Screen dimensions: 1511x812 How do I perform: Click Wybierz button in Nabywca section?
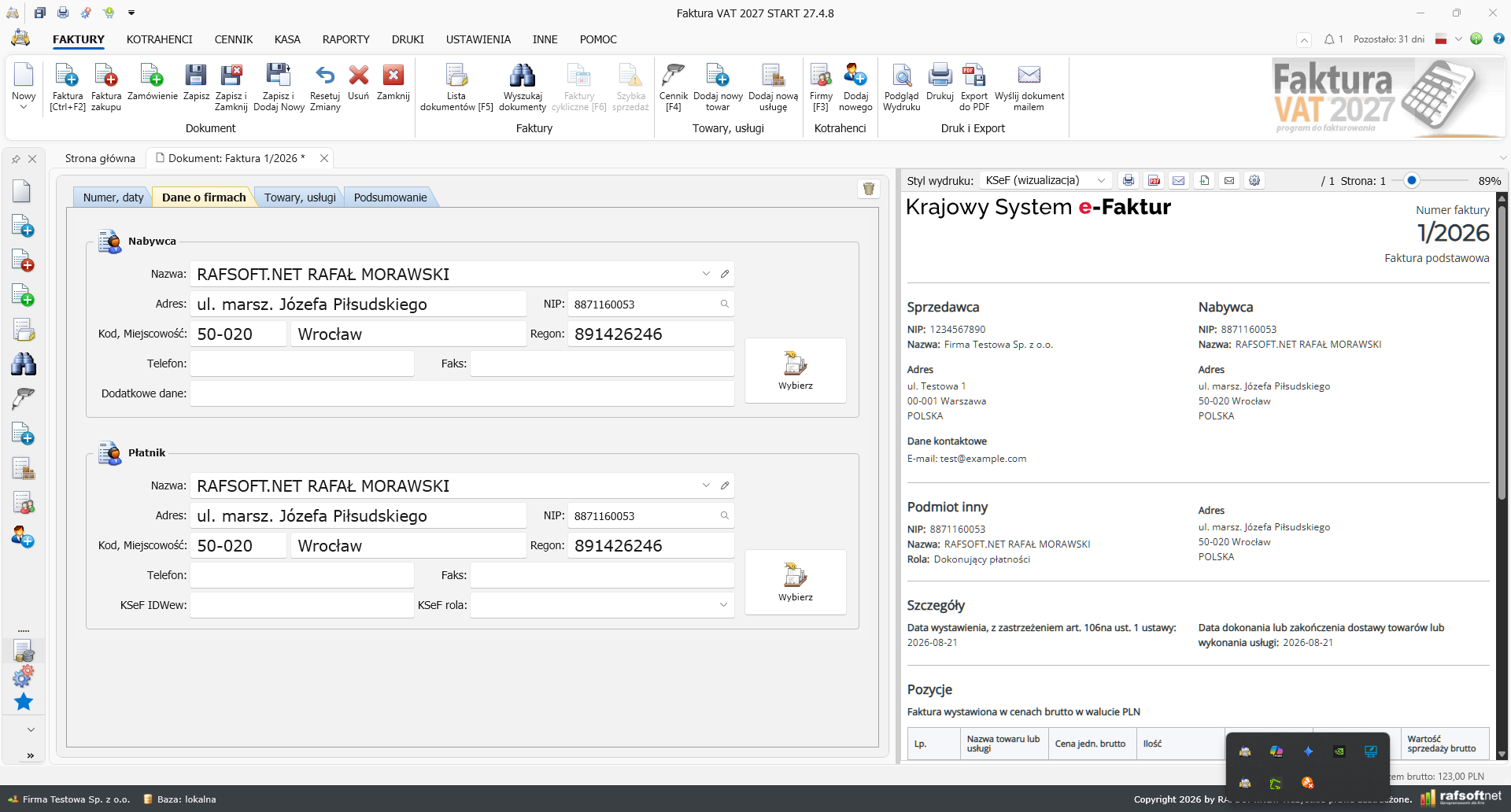tap(796, 371)
